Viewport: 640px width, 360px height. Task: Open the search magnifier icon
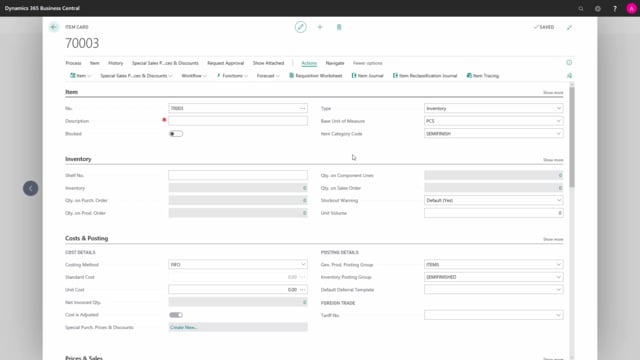pyautogui.click(x=581, y=8)
